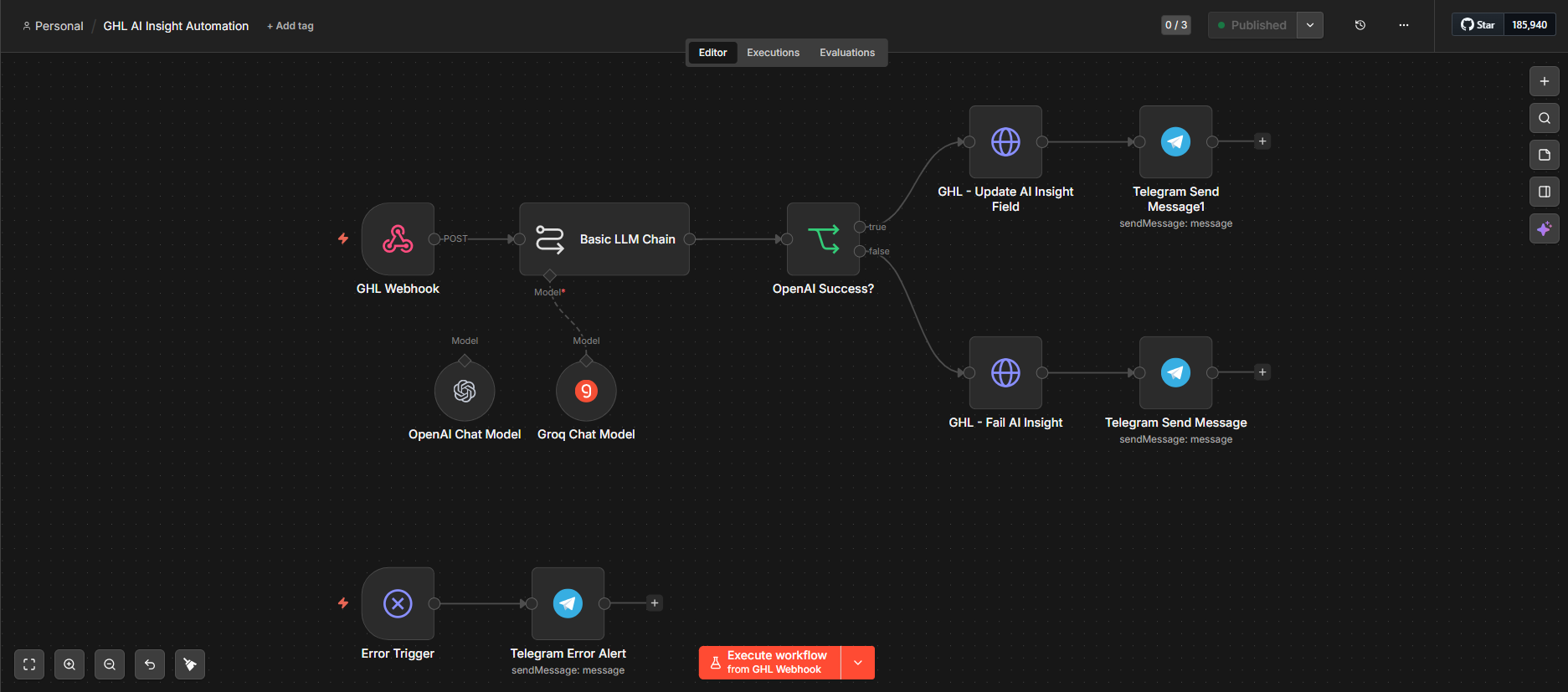Click the Add tag link
1568x692 pixels.
(290, 26)
